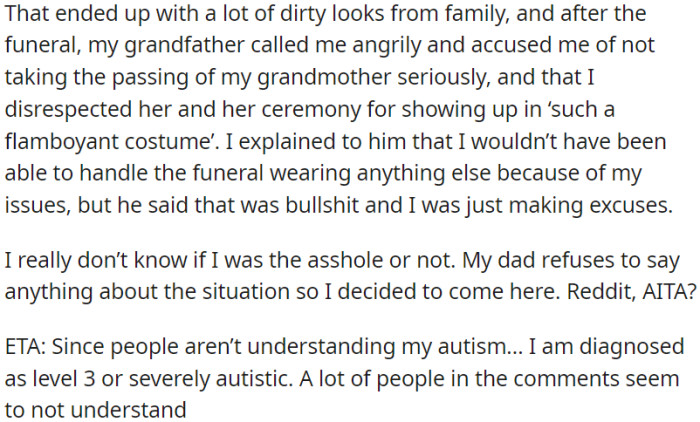Click the 'ETA:' label starting the edit
This screenshot has width=700, height=422.
(x=25, y=347)
